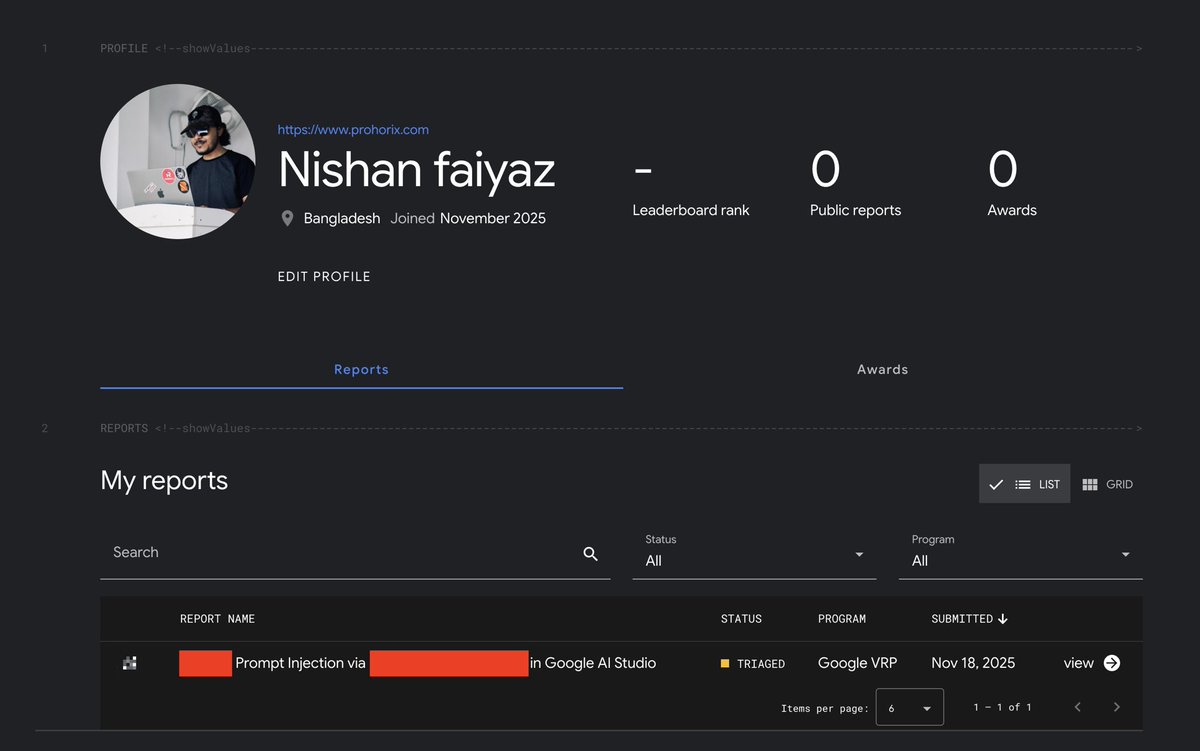Click EDIT PROFILE

(323, 276)
